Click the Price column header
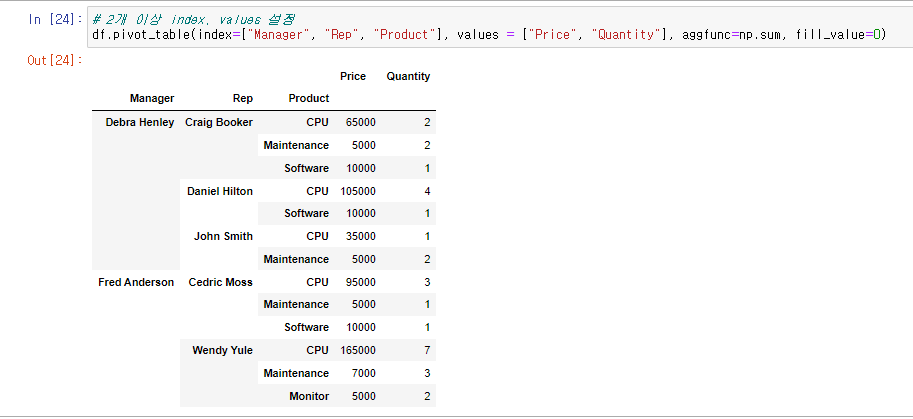 coord(353,76)
